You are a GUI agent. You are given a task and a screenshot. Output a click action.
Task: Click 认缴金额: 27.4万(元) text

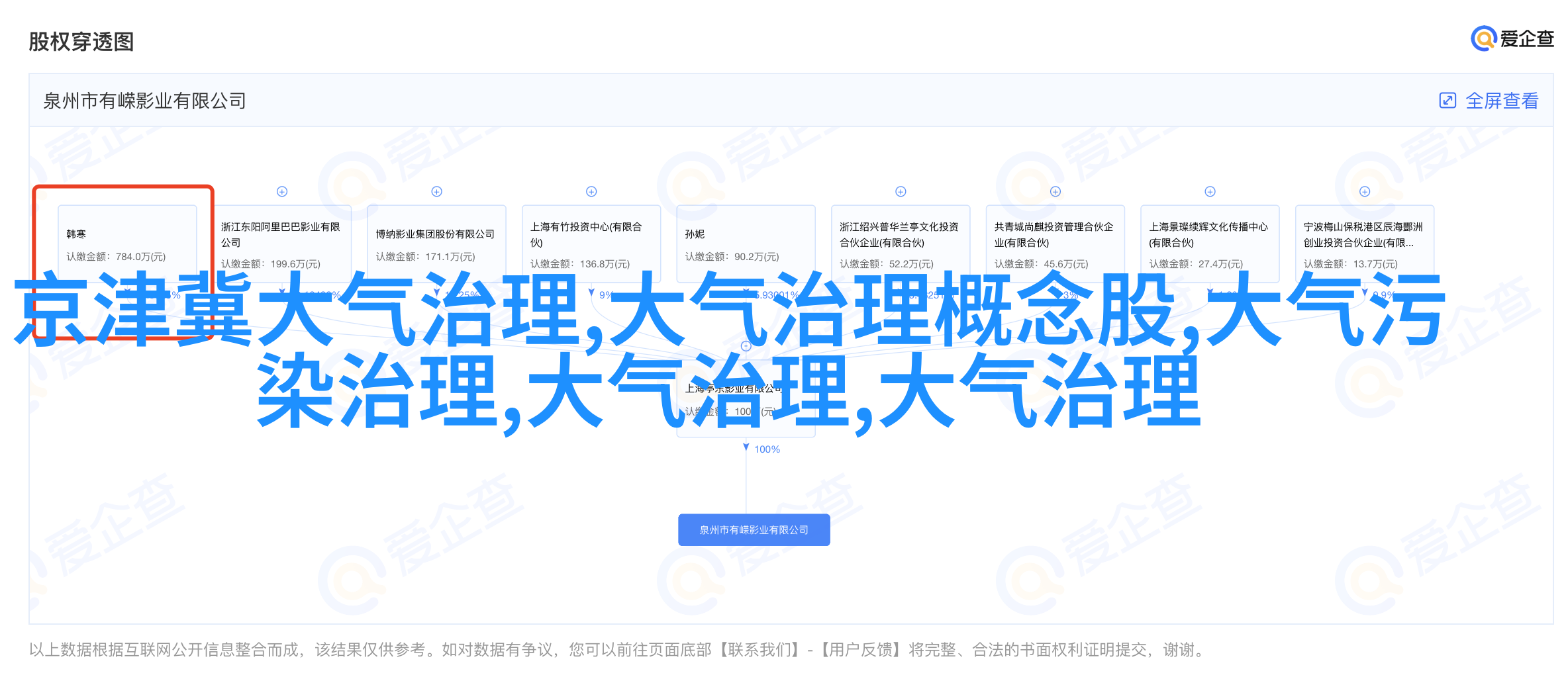pyautogui.click(x=1196, y=264)
